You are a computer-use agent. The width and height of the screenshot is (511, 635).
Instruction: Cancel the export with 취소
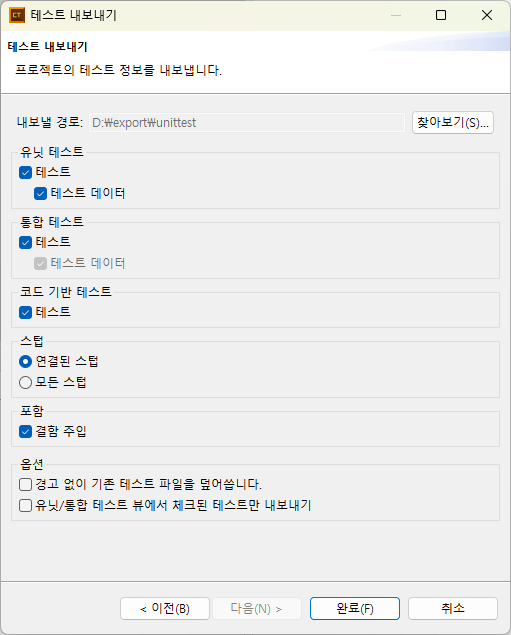453,608
